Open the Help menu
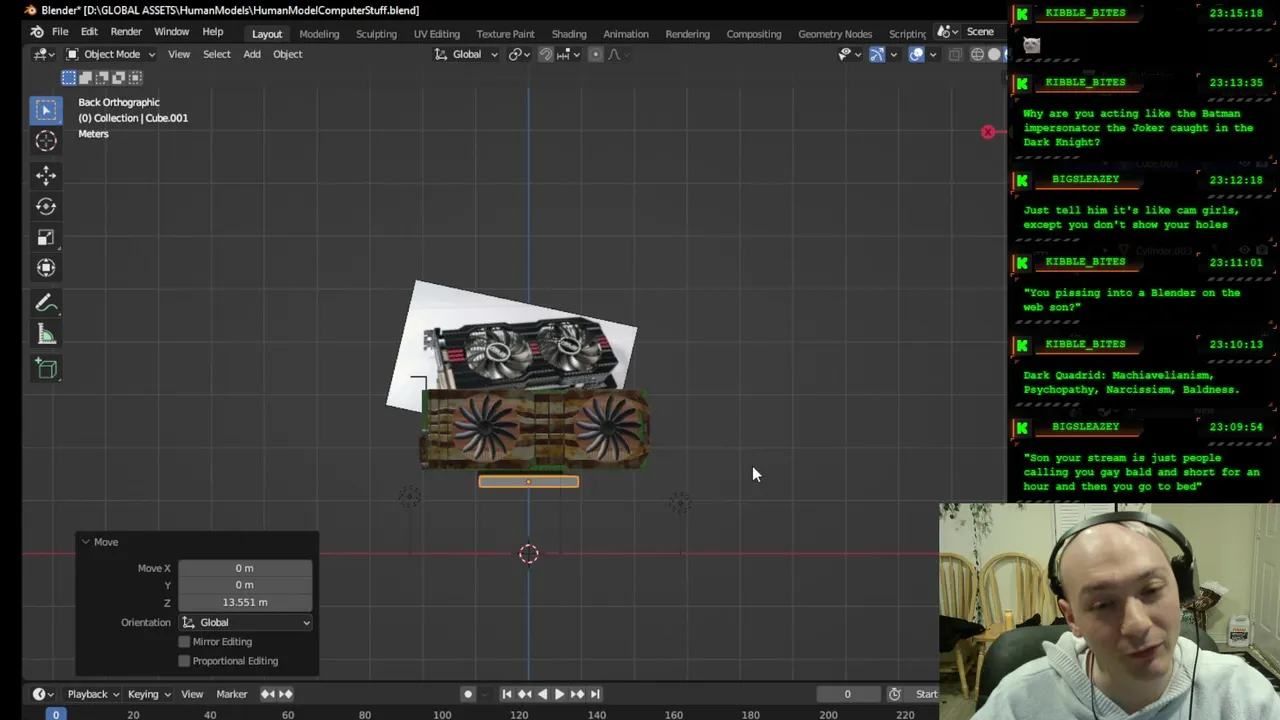The height and width of the screenshot is (720, 1280). (213, 32)
